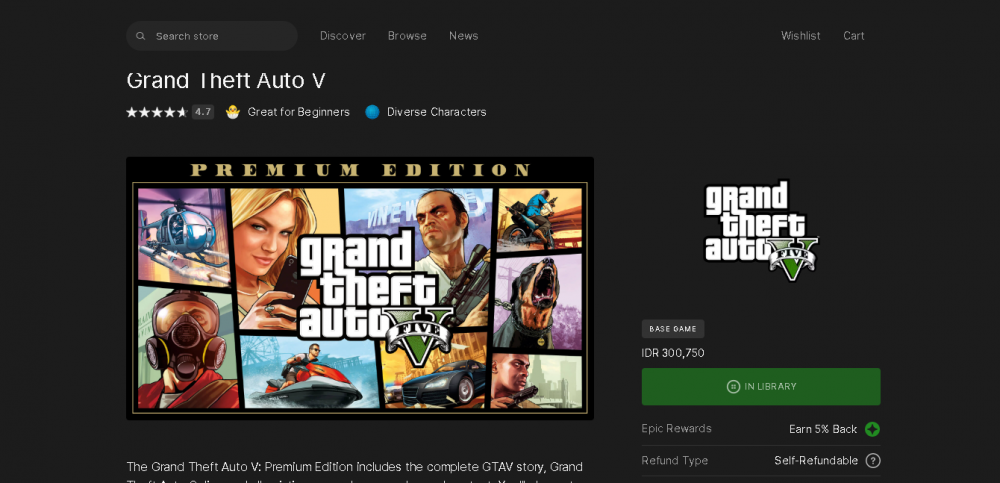The height and width of the screenshot is (483, 1000).
Task: Focus the Search store field
Action: click(x=212, y=36)
